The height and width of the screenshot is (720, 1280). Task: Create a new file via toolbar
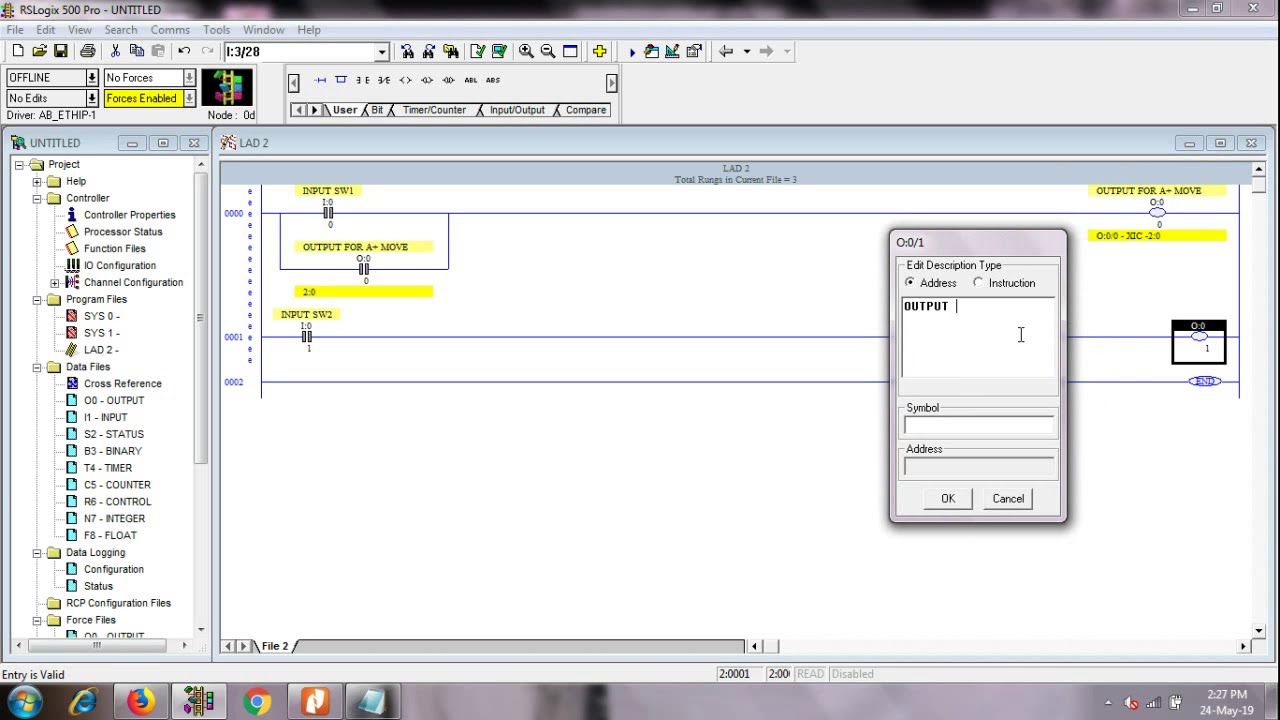(x=18, y=51)
